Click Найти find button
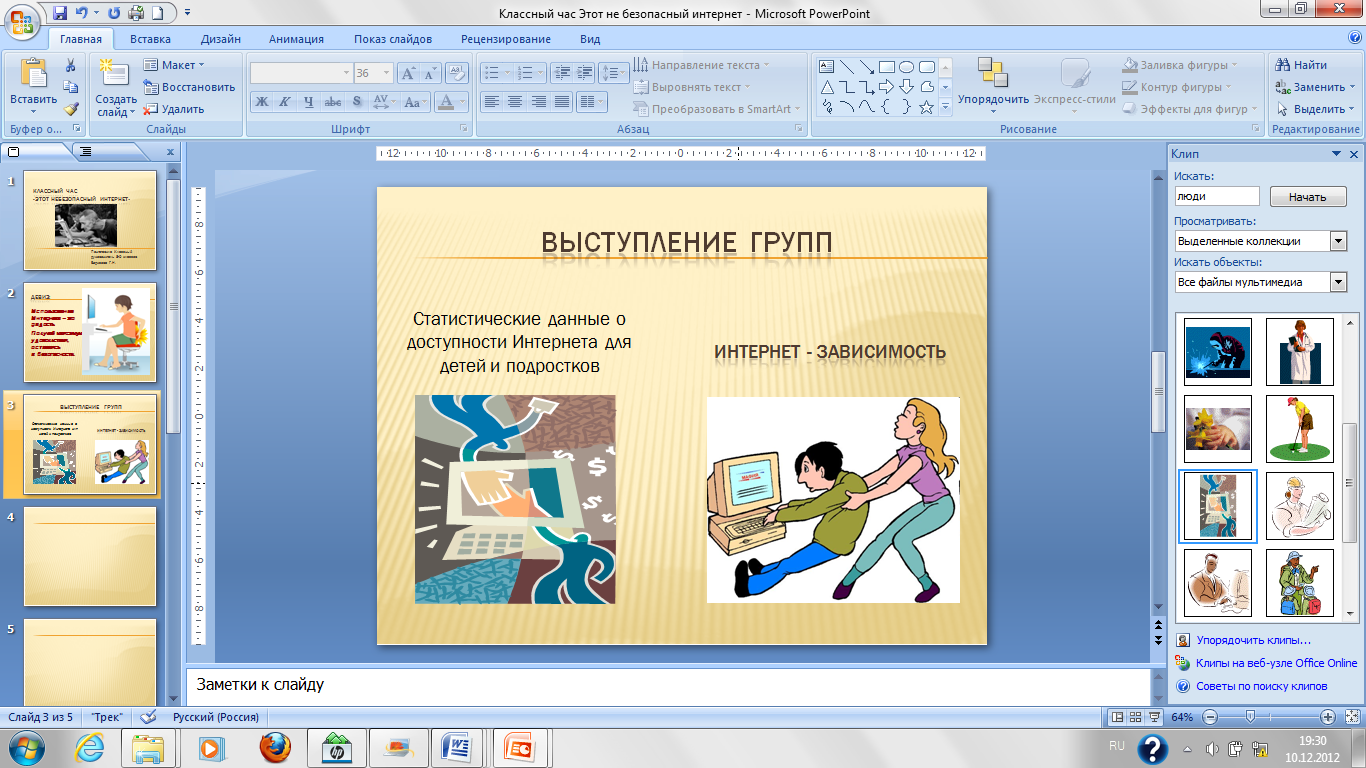The height and width of the screenshot is (768, 1366). [1300, 65]
